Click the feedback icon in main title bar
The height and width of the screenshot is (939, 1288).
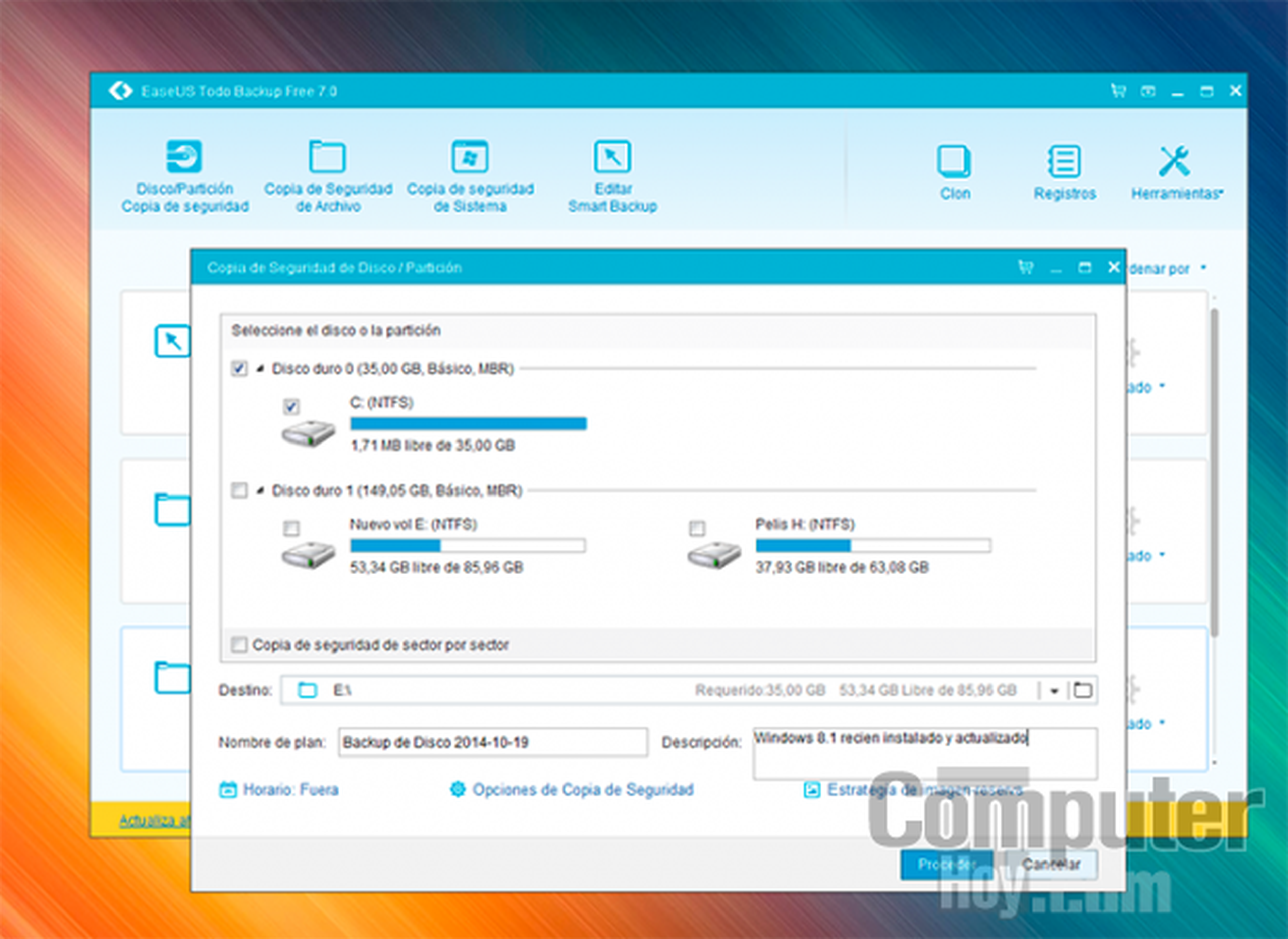tap(1148, 90)
